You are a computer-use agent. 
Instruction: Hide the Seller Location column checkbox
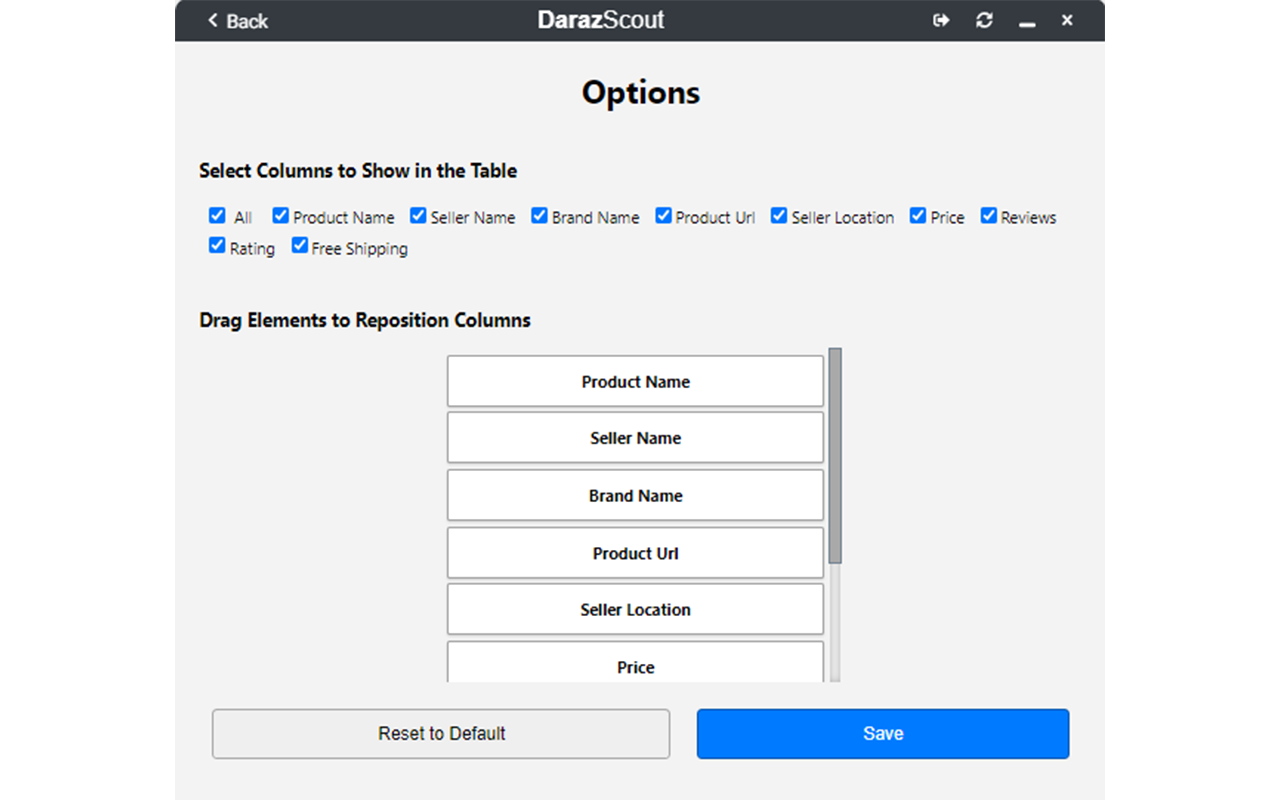(779, 216)
